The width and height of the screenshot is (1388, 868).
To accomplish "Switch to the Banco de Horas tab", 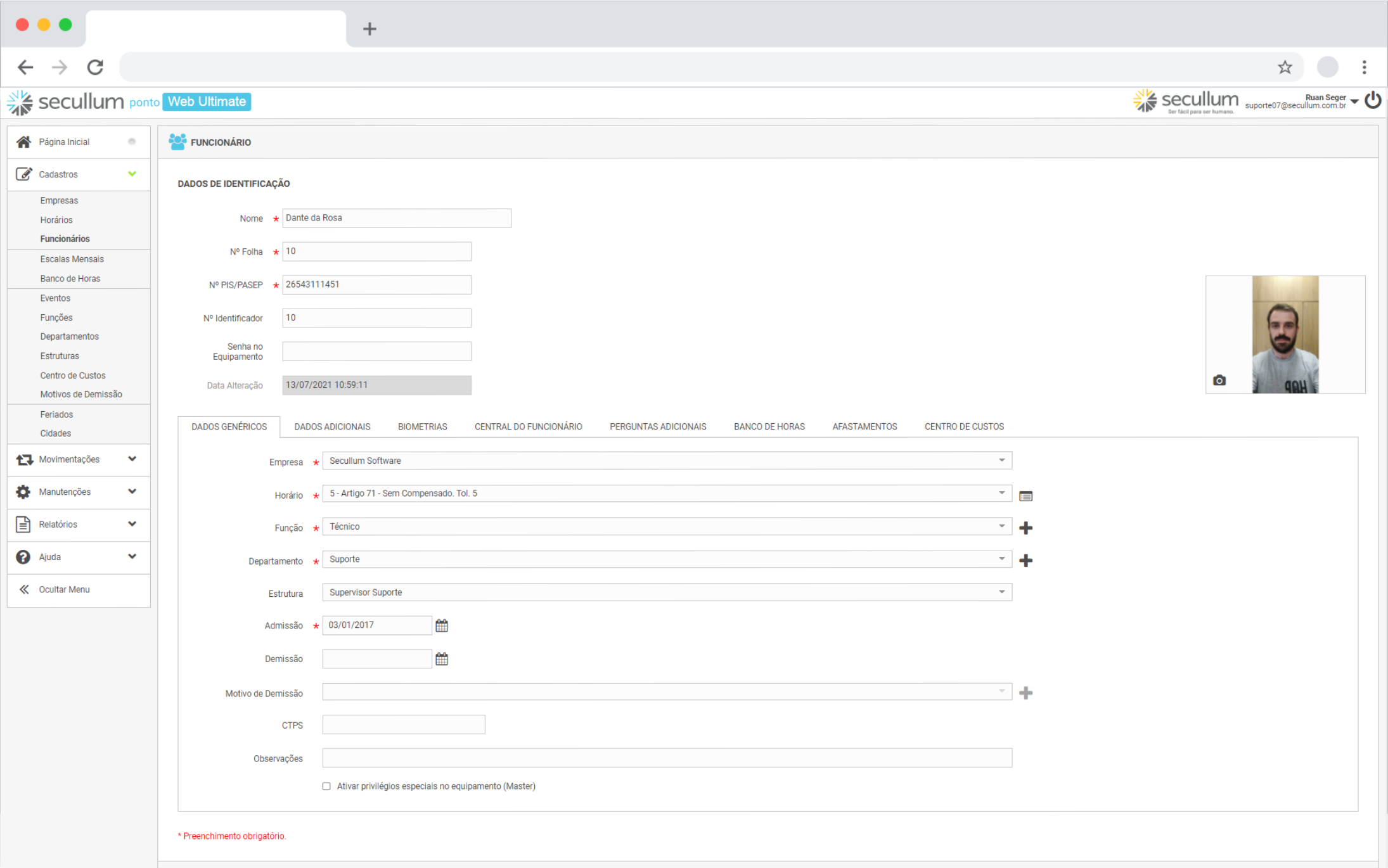I will click(769, 427).
